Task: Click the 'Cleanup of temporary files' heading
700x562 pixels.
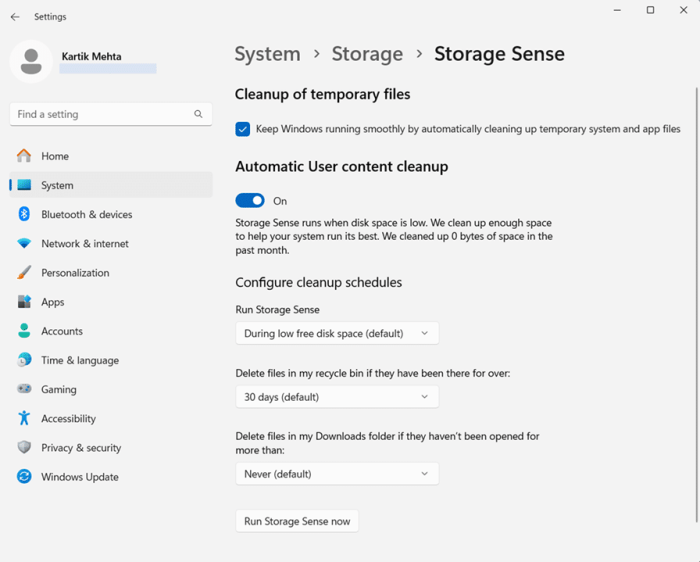Action: click(x=322, y=94)
